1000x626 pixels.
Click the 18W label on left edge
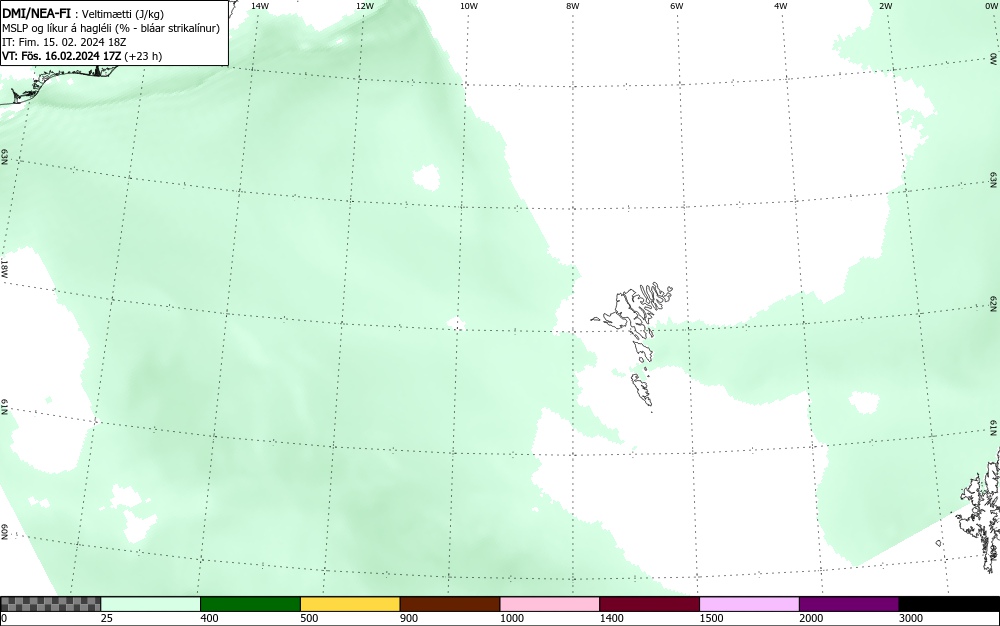point(4,268)
